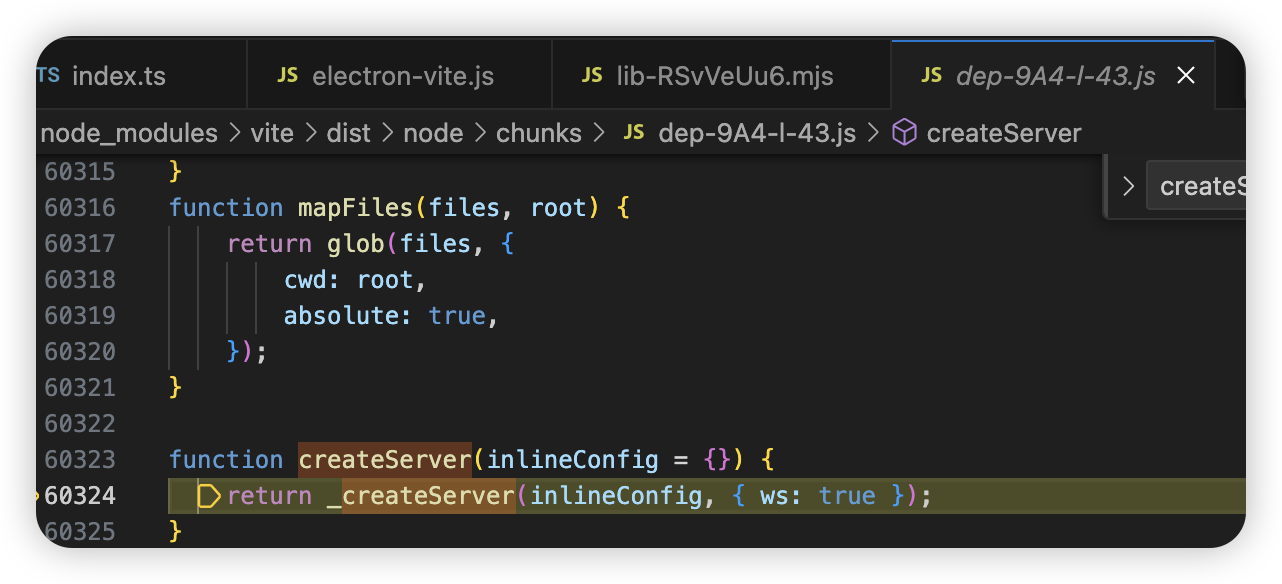Click 'ws: true' option text
The image size is (1282, 584).
coord(817,496)
